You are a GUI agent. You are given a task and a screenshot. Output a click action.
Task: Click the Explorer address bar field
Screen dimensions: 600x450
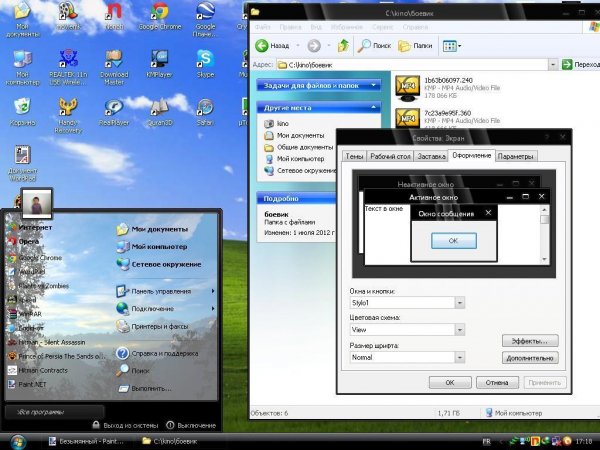pos(412,65)
